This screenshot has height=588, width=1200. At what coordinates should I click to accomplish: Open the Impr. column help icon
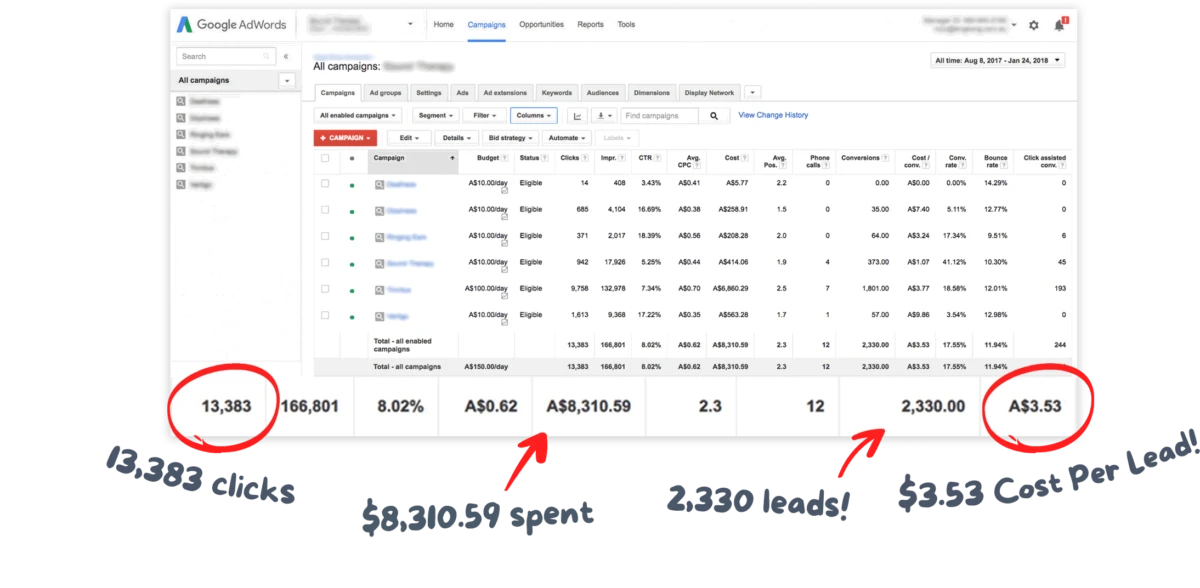coord(624,158)
